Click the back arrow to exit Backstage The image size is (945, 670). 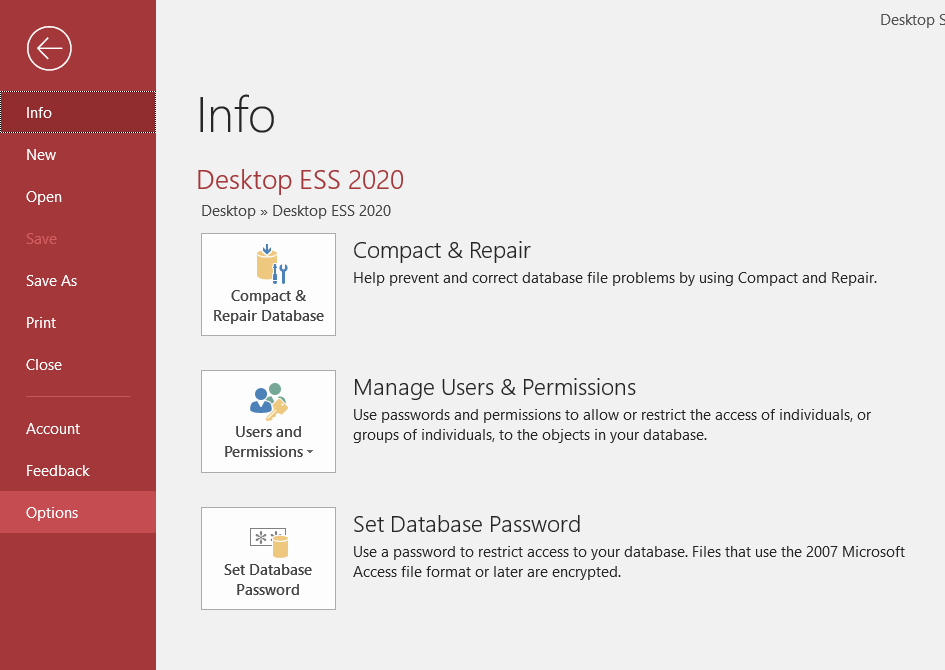49,48
